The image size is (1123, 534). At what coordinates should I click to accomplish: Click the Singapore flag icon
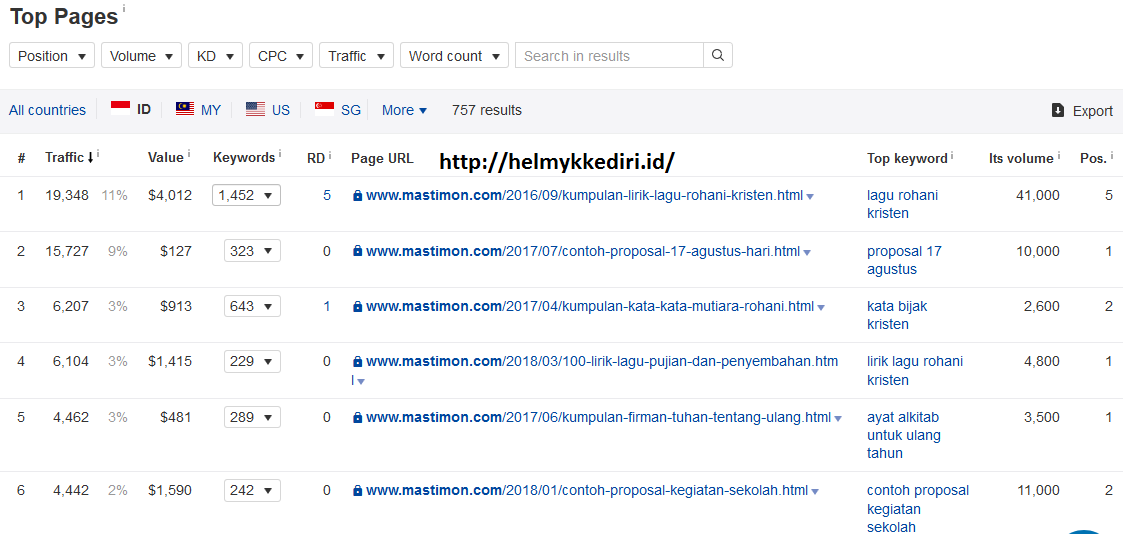[325, 109]
